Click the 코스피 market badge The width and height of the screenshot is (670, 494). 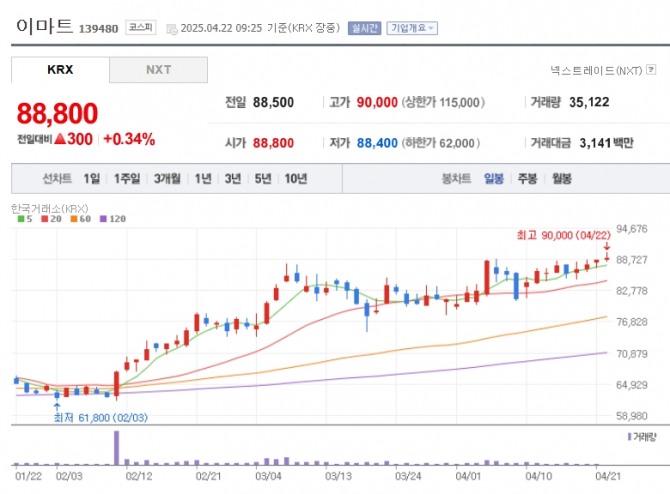pyautogui.click(x=139, y=28)
